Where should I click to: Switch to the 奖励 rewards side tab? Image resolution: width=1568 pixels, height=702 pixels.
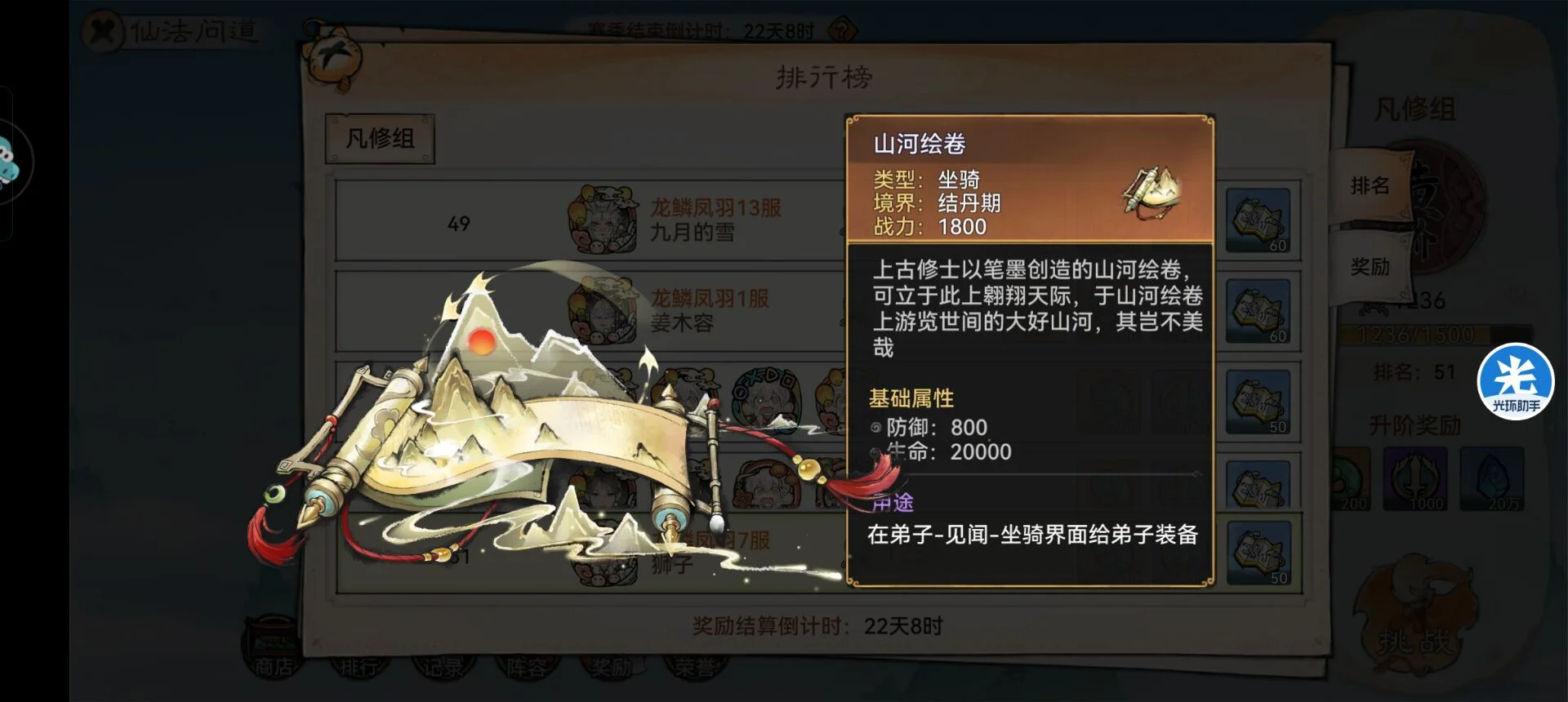click(1370, 267)
